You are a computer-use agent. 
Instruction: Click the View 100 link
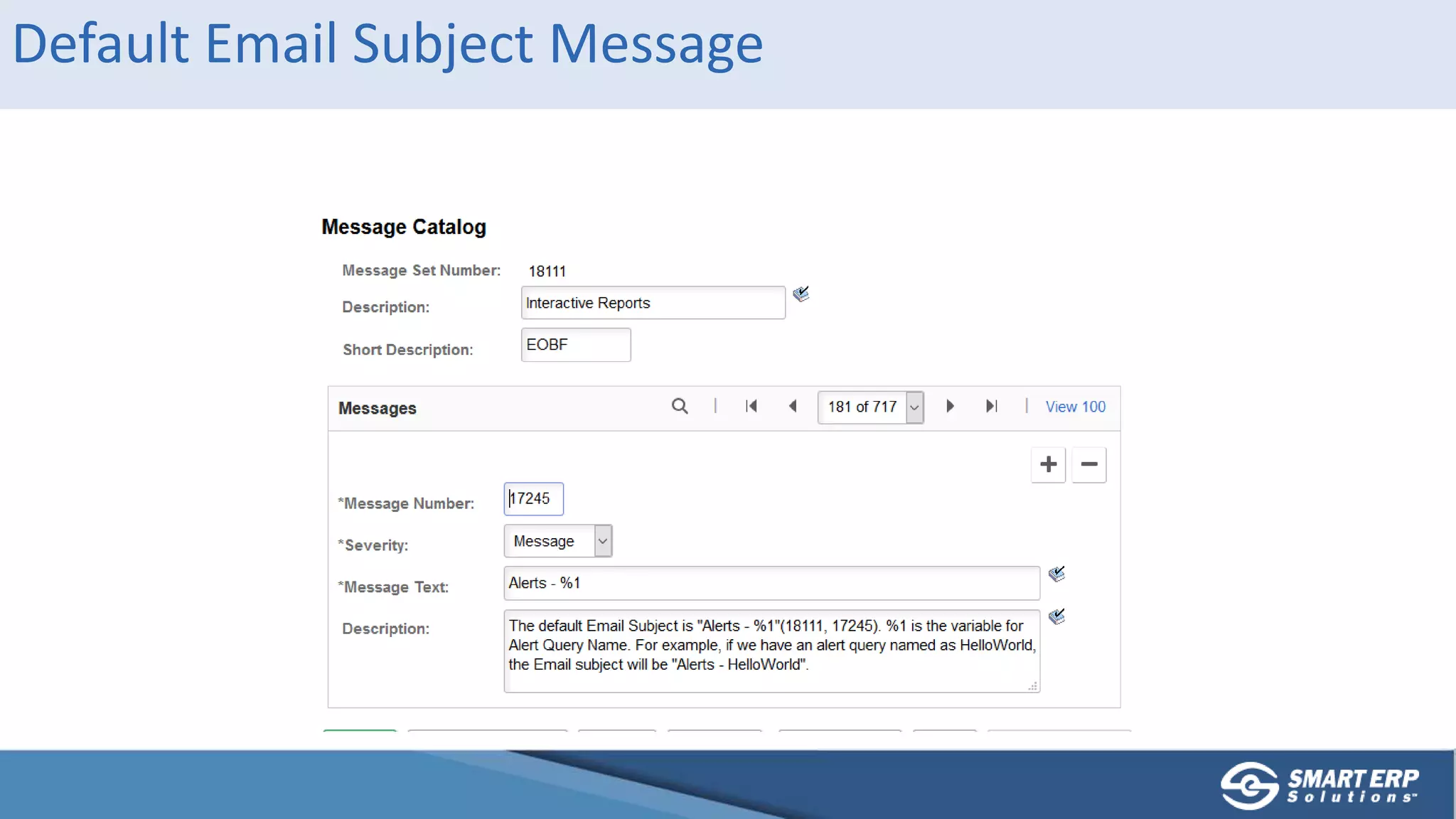1075,407
